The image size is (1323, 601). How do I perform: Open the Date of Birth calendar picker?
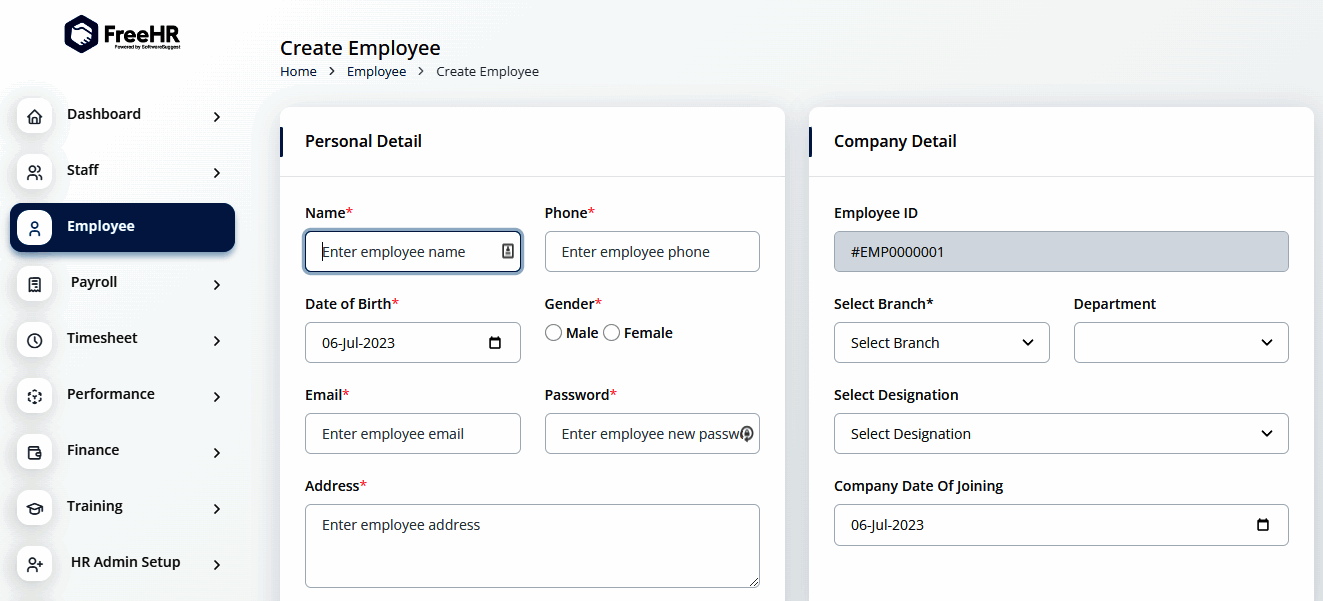495,343
